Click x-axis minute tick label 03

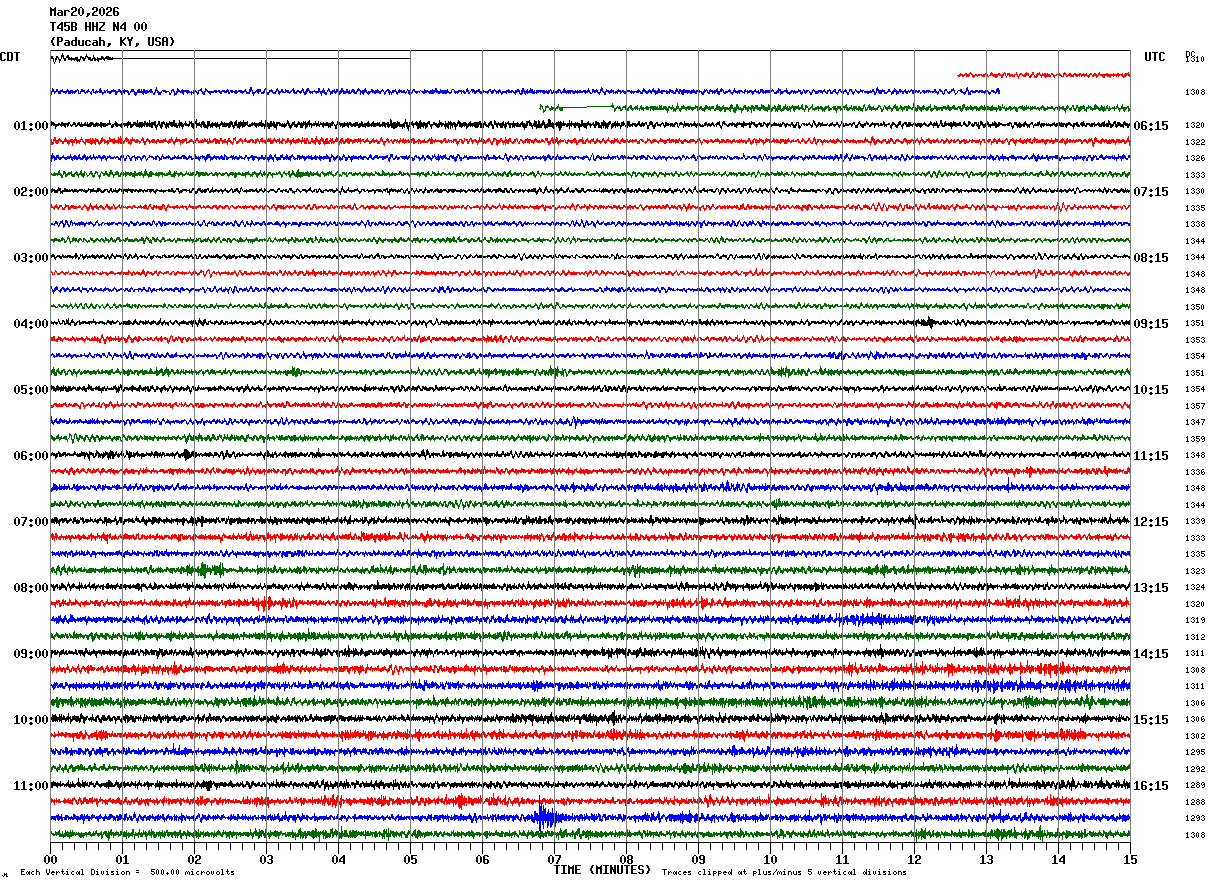(266, 859)
